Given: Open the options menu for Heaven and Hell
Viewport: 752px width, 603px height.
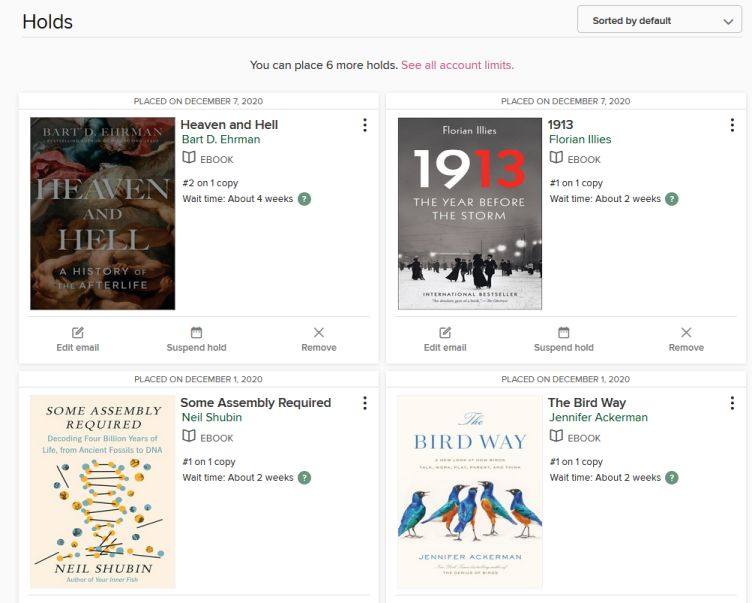Looking at the screenshot, I should click(x=365, y=125).
